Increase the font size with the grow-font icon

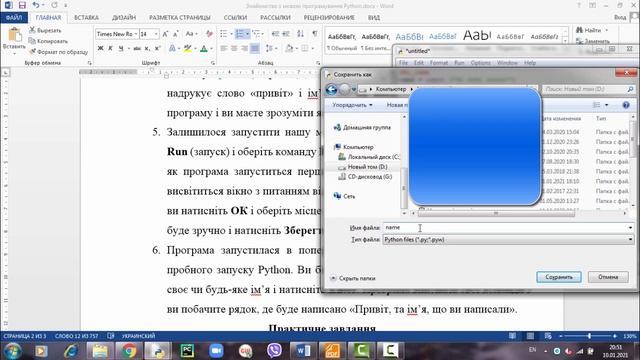click(x=165, y=34)
